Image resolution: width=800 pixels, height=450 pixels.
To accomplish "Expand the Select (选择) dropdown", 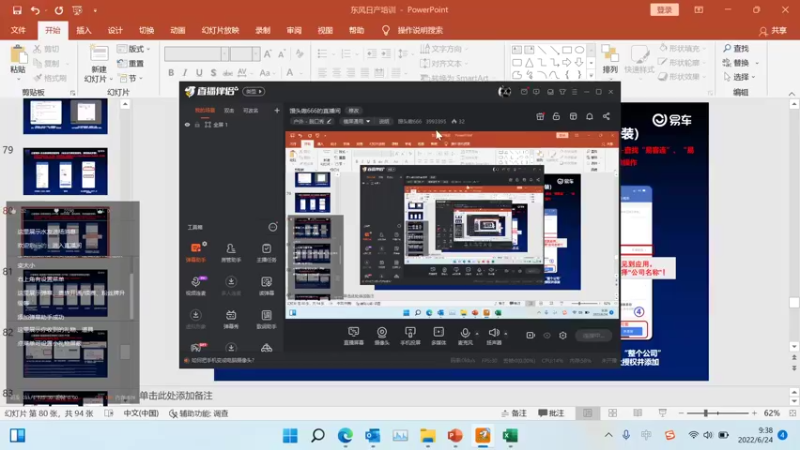I will coord(738,77).
